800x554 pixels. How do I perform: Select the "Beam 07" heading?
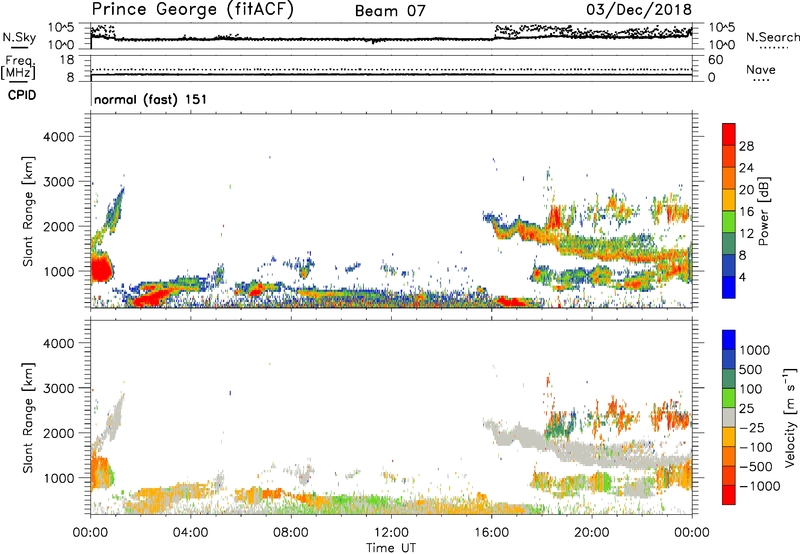tap(390, 11)
